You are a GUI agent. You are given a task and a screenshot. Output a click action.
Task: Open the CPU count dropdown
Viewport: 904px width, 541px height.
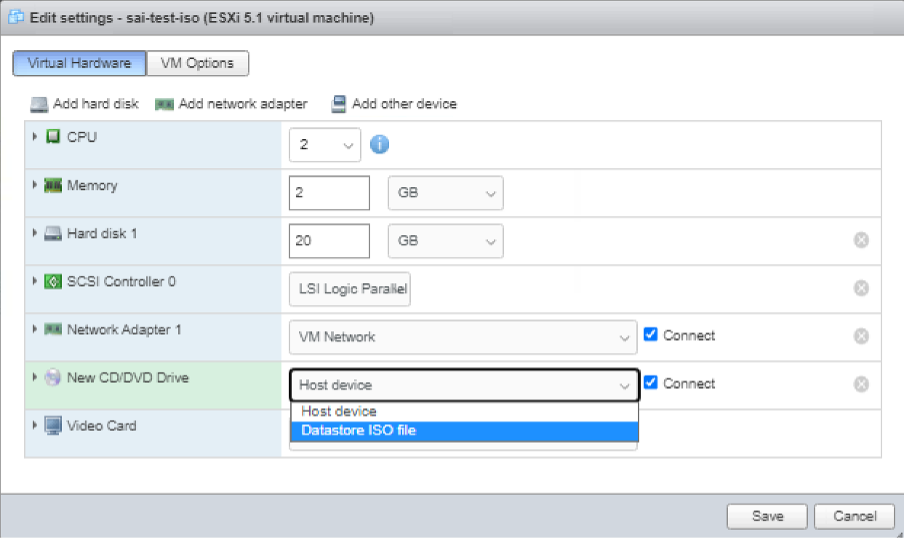pyautogui.click(x=325, y=145)
